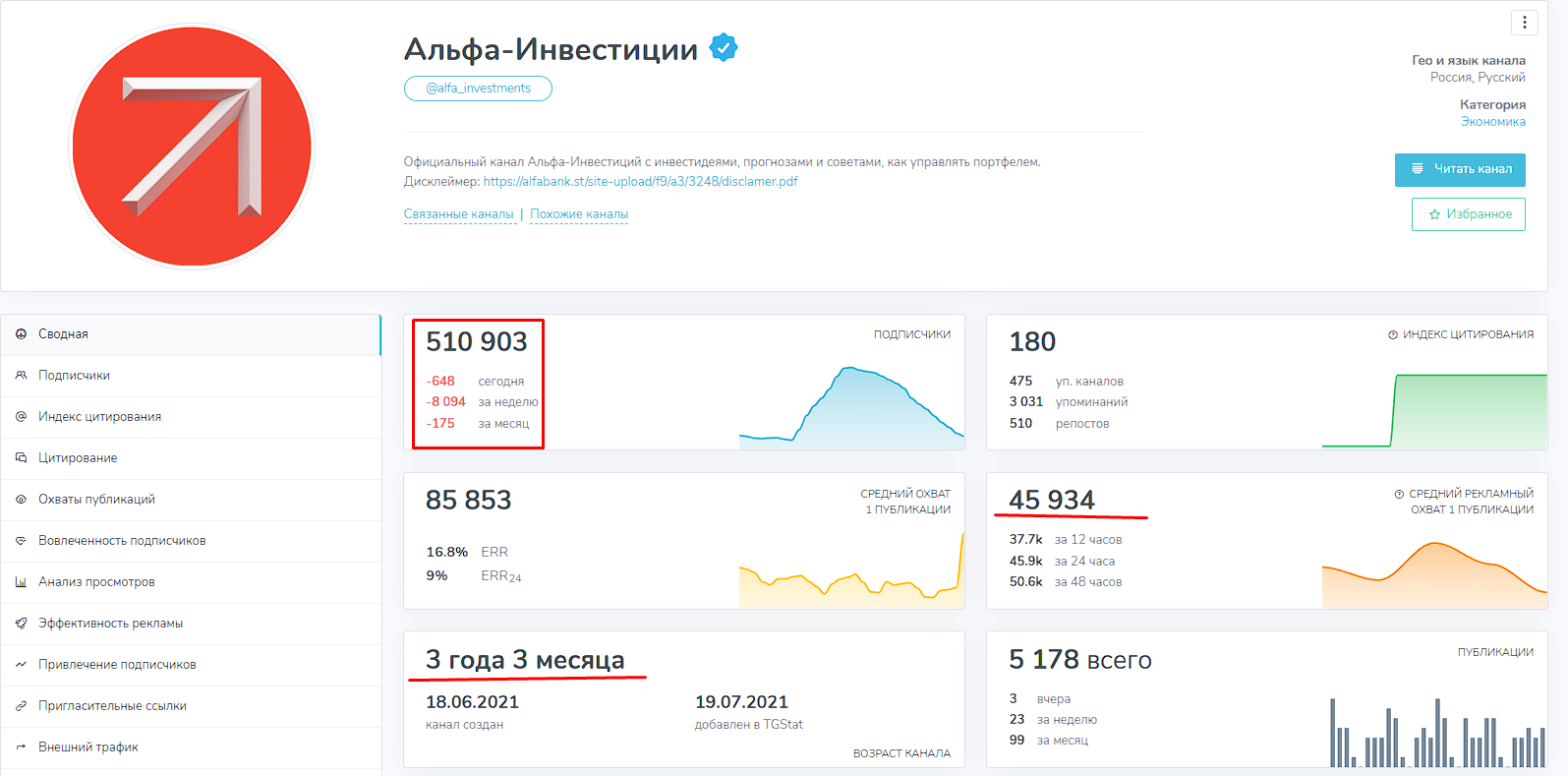
Task: Click the Цитирование sidebar icon
Action: click(x=21, y=458)
